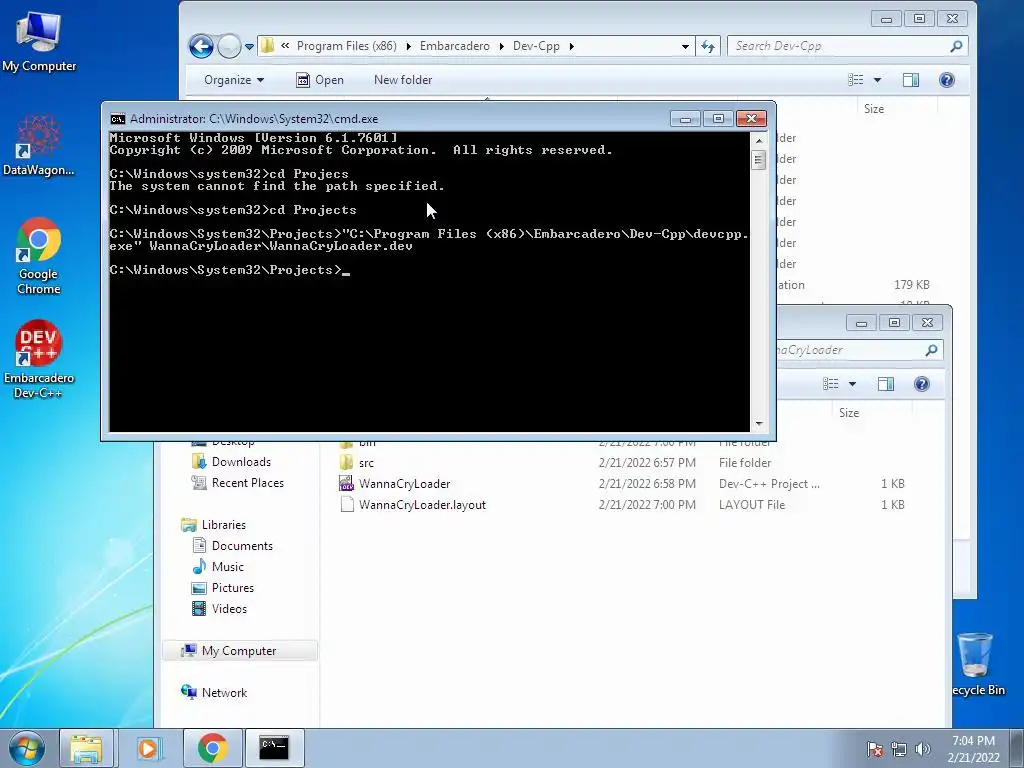This screenshot has height=768, width=1024.
Task: Click Size column header in WannaCryLoader window
Action: (849, 413)
